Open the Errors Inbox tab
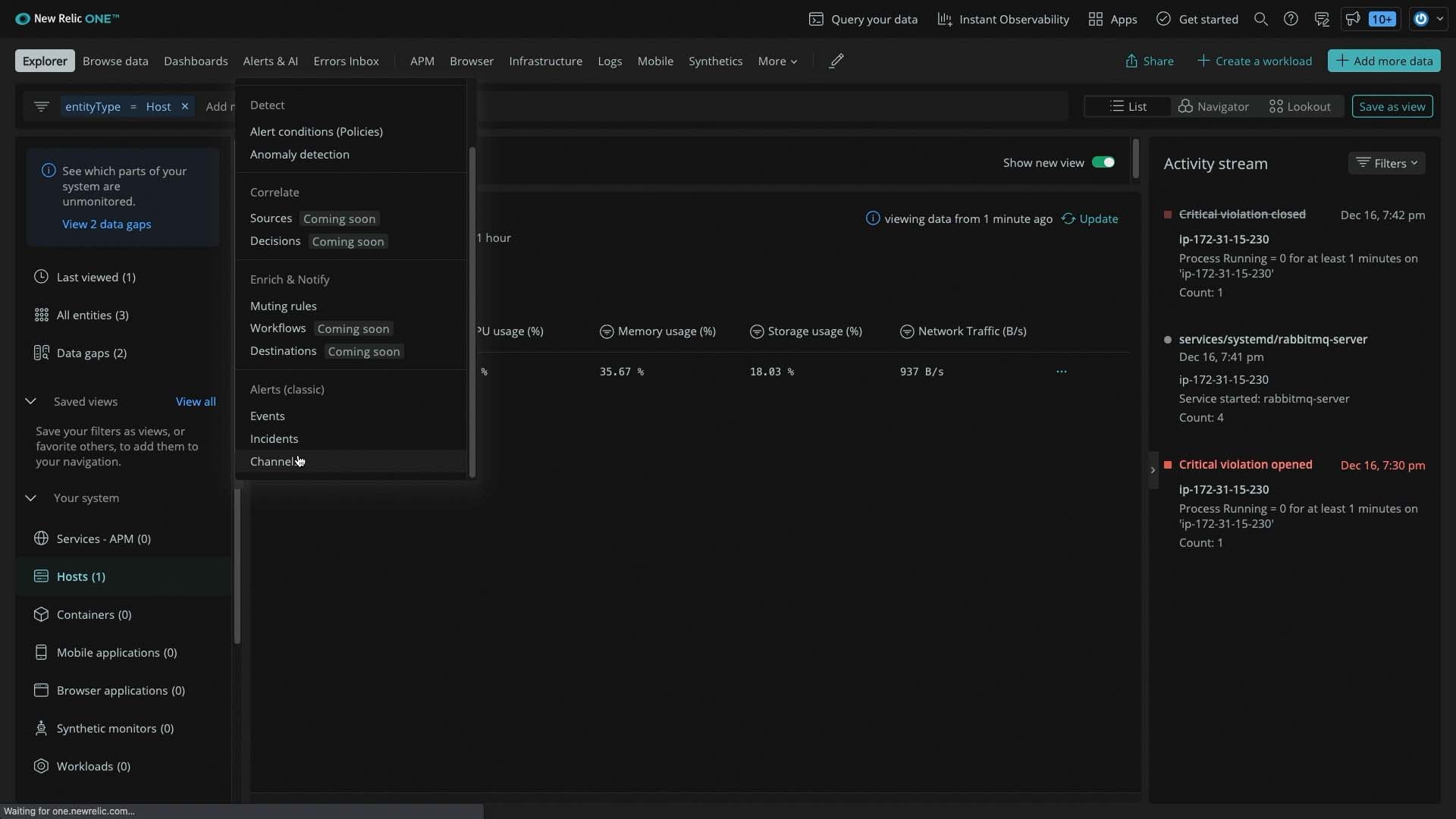Image resolution: width=1456 pixels, height=819 pixels. click(346, 61)
